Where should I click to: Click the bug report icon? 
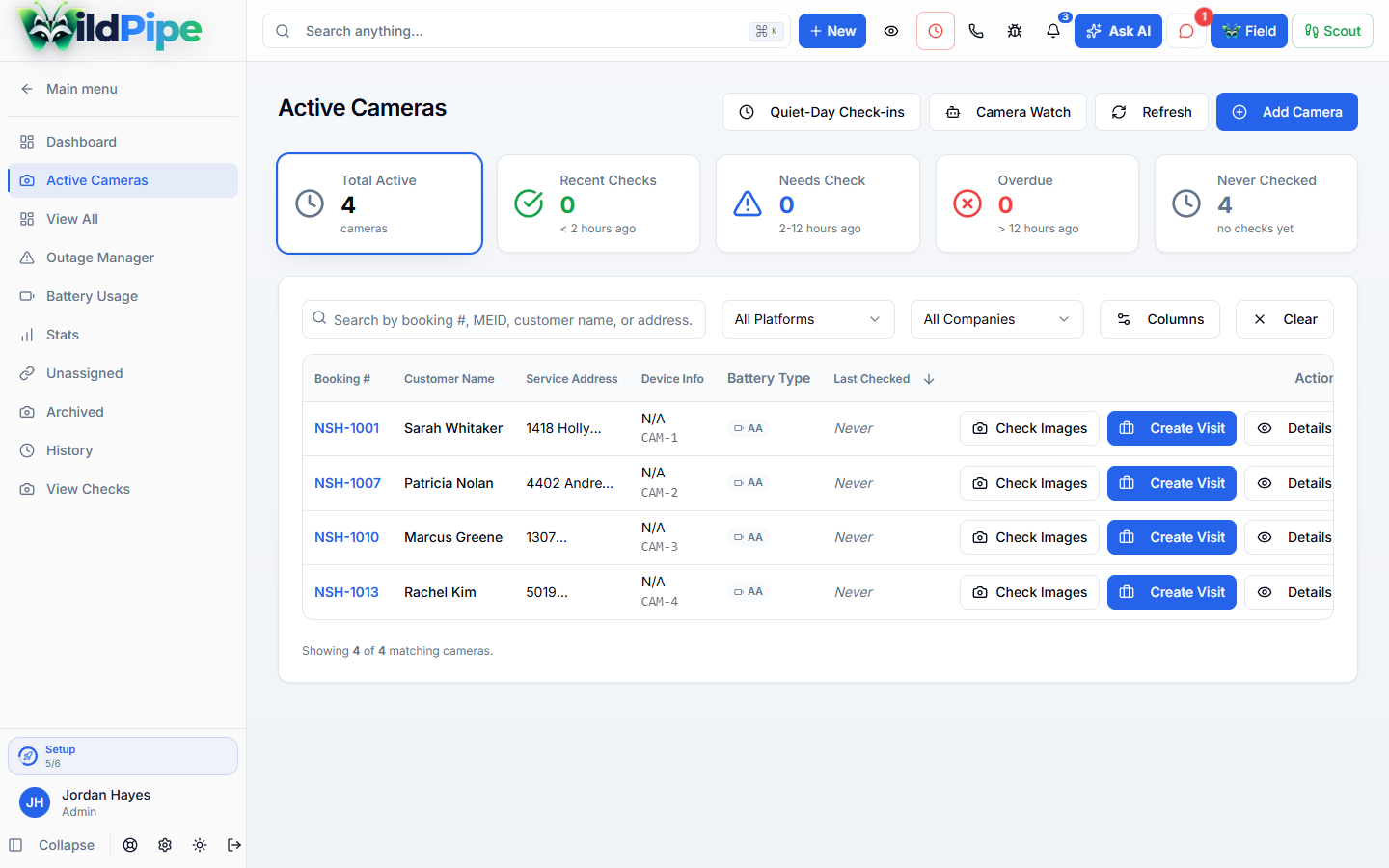(1015, 31)
